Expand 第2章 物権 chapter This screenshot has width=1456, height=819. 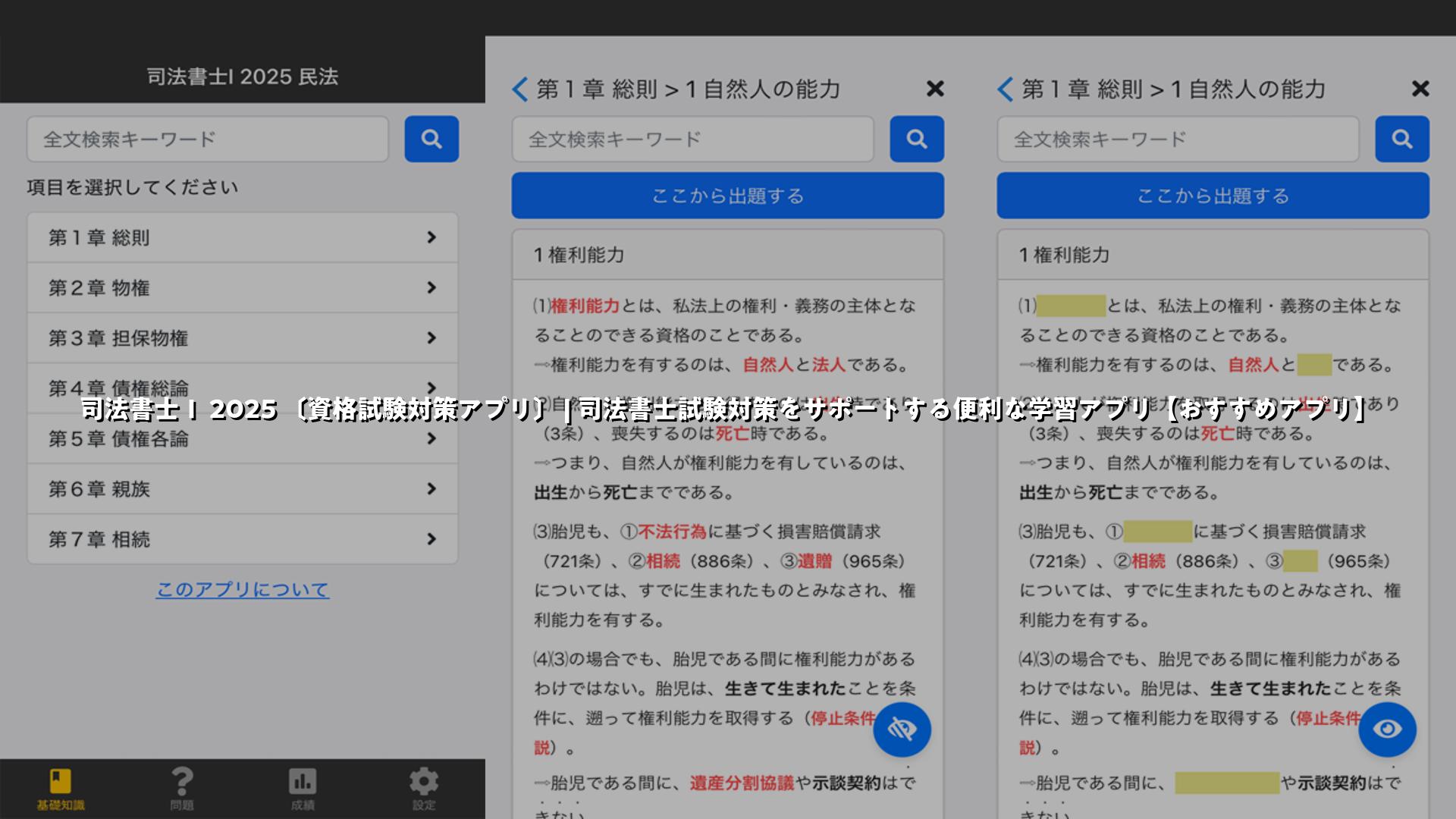point(243,287)
